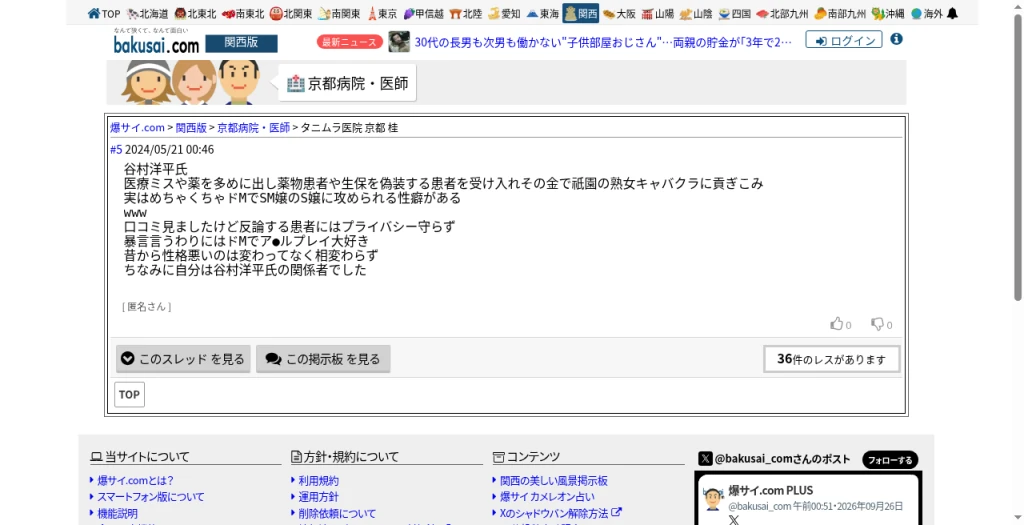
Task: Open 爆サイカメレオン占い link
Action: 547,497
